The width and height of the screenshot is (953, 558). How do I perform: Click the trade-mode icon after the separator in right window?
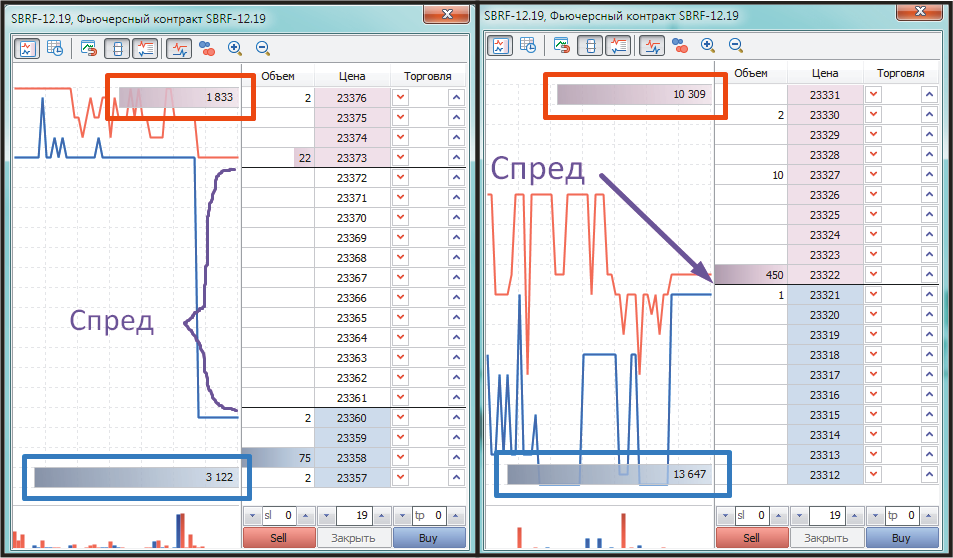coord(562,46)
